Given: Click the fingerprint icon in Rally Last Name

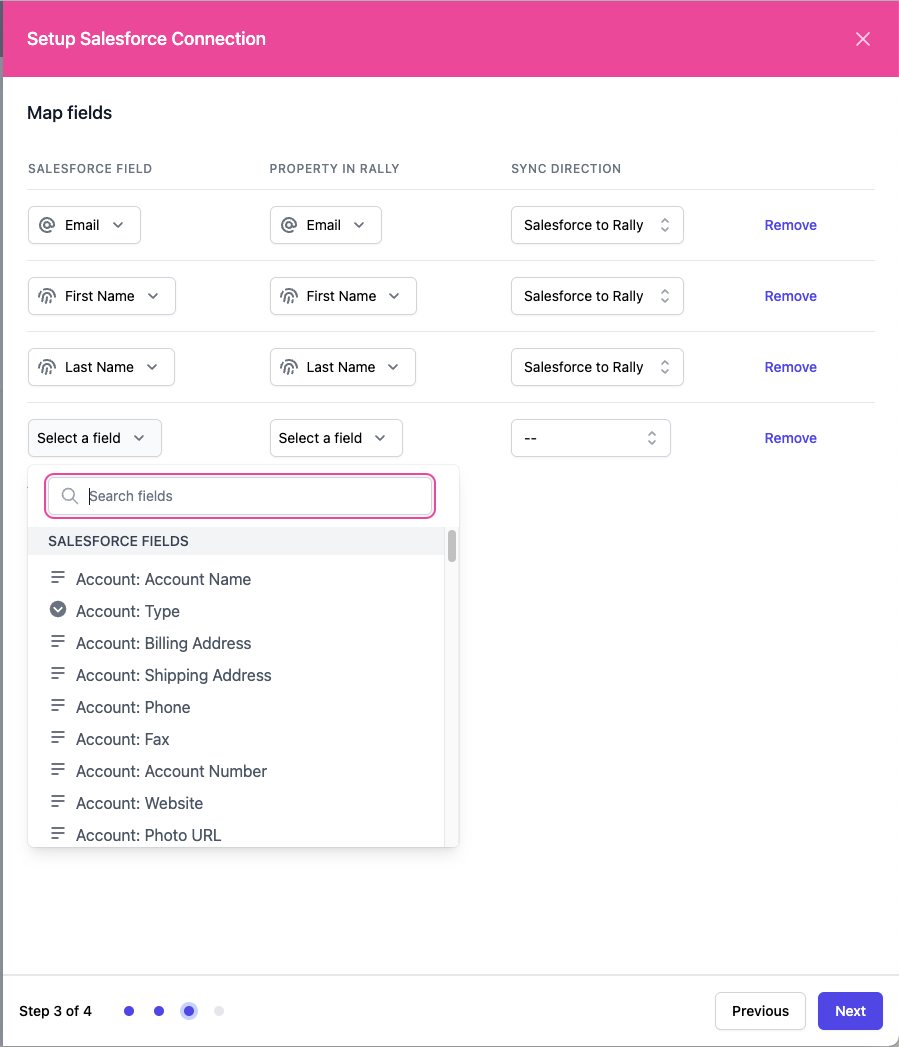Looking at the screenshot, I should [x=289, y=367].
